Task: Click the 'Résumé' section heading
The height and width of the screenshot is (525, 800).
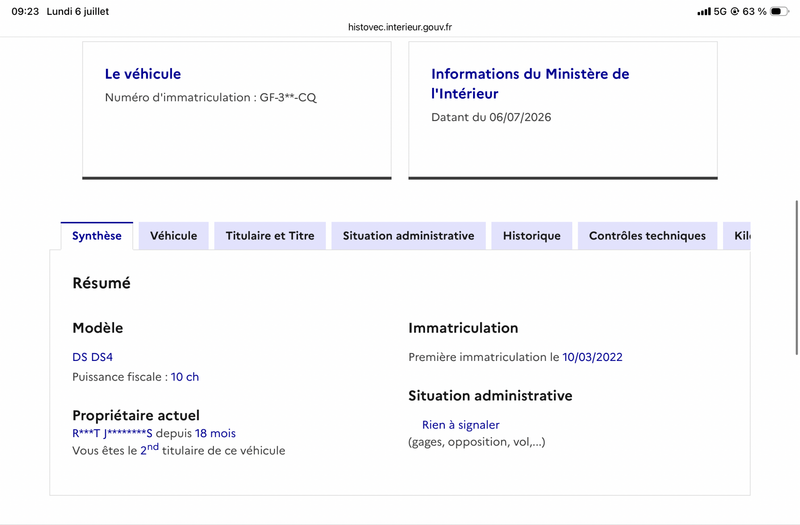Action: (x=102, y=283)
